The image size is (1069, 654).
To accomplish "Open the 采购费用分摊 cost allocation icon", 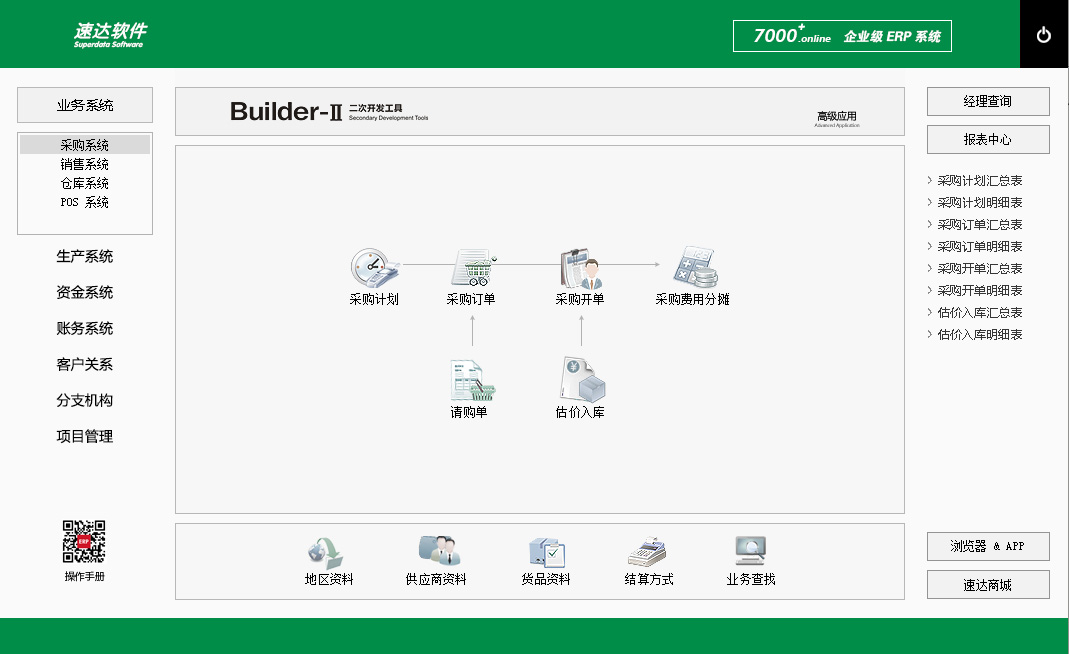I will tap(692, 269).
